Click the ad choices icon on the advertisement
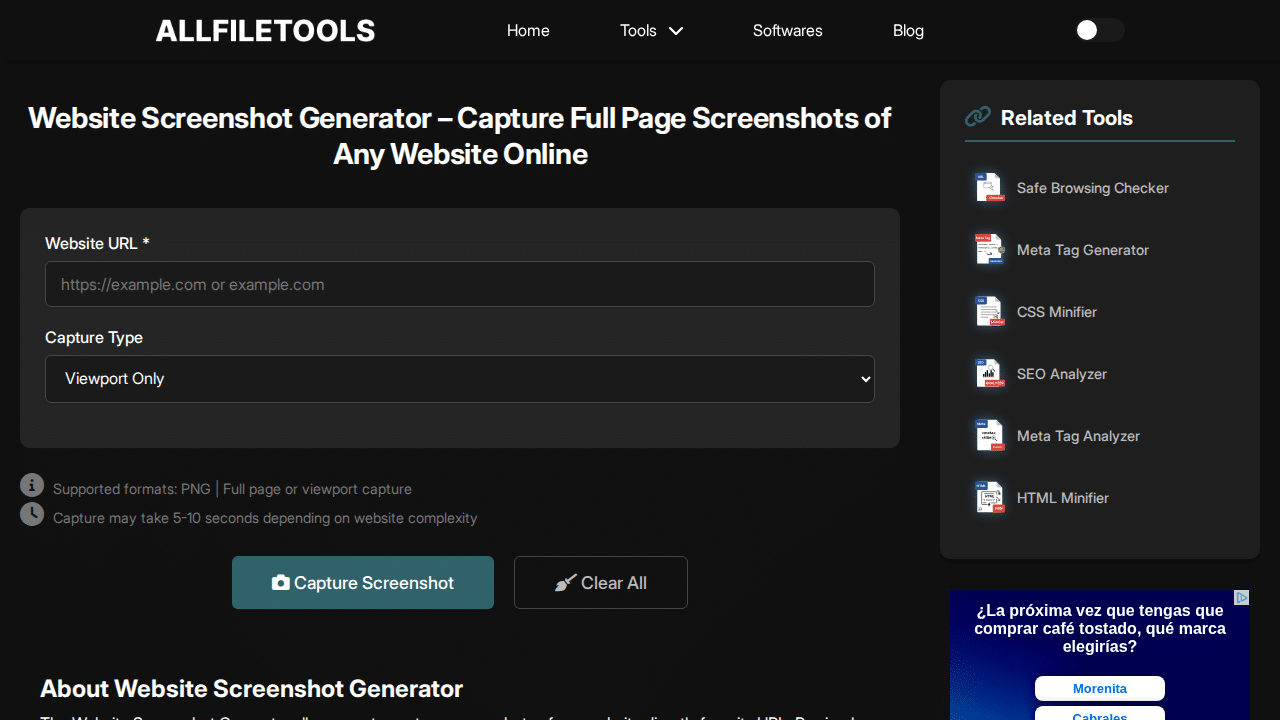This screenshot has width=1280, height=720. tap(1241, 598)
